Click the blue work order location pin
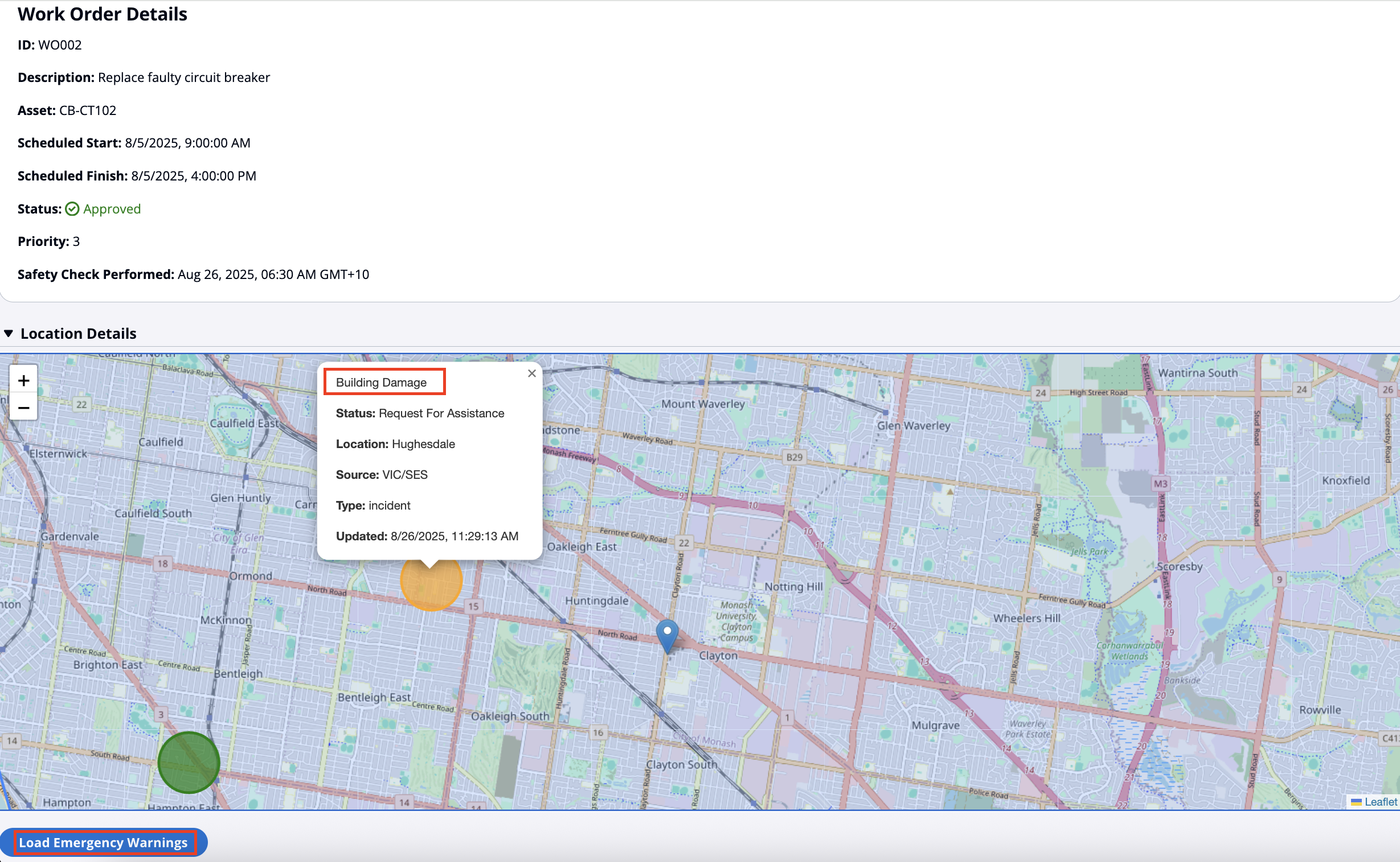Viewport: 1400px width, 862px height. (x=666, y=633)
